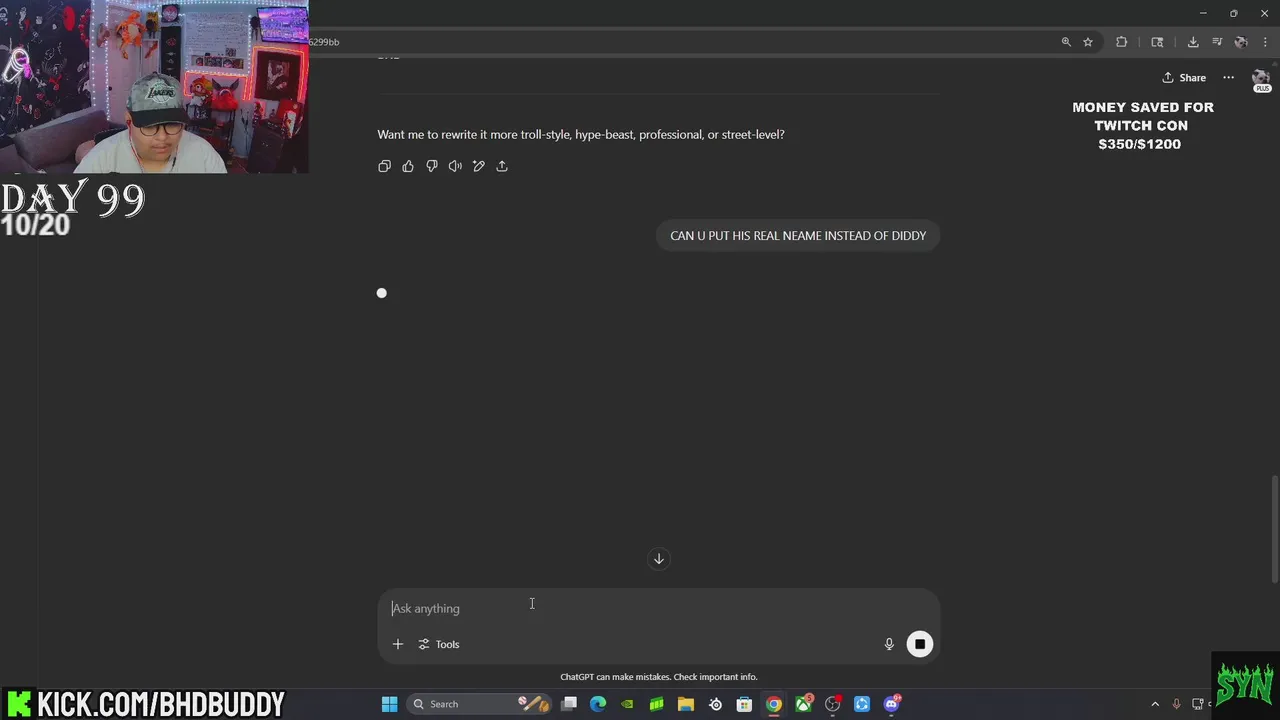The width and height of the screenshot is (1280, 720).
Task: Open Task View in taskbar
Action: point(569,704)
